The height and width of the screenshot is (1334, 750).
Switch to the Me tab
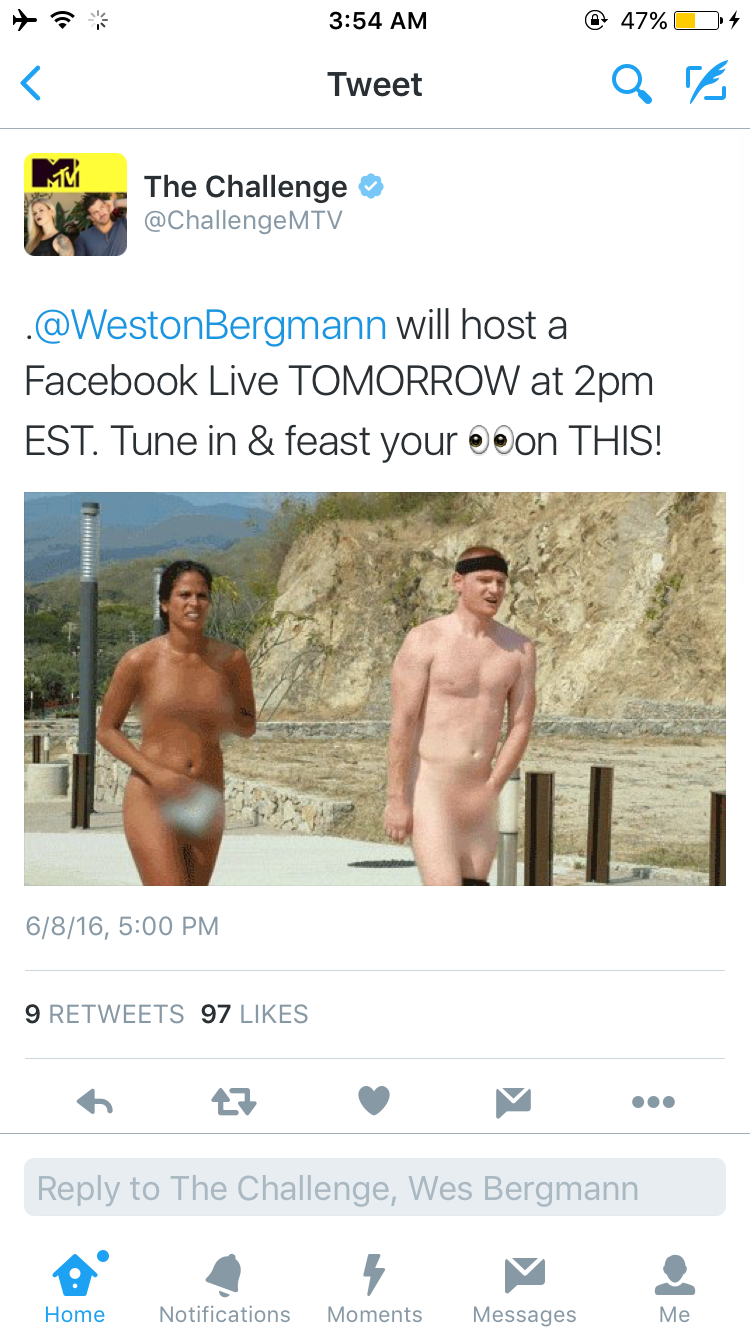(675, 1288)
